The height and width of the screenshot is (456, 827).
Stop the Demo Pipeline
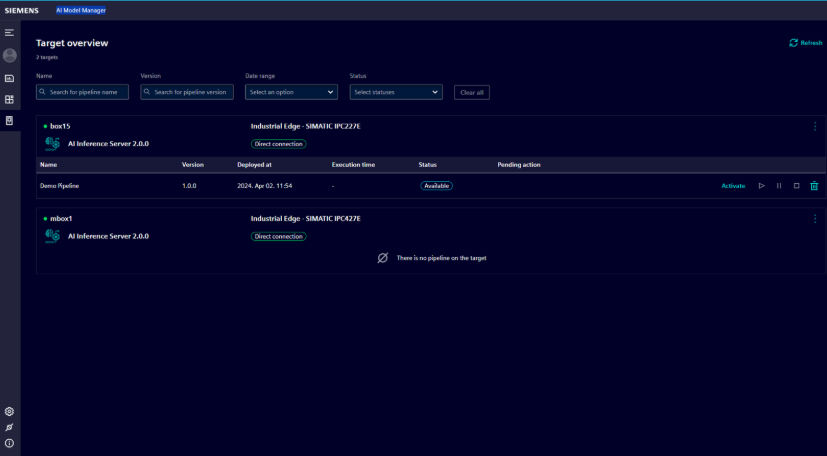[796, 186]
